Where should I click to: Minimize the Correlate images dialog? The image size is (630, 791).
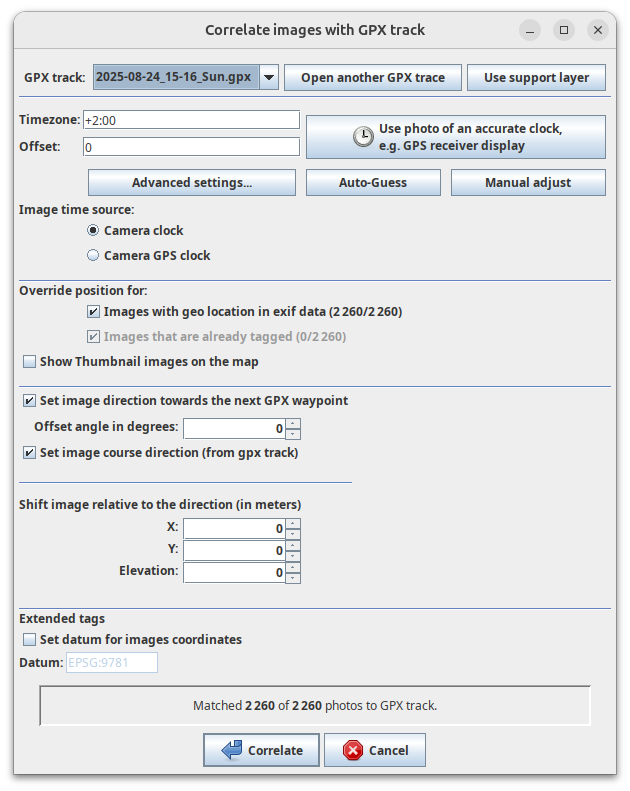[531, 30]
